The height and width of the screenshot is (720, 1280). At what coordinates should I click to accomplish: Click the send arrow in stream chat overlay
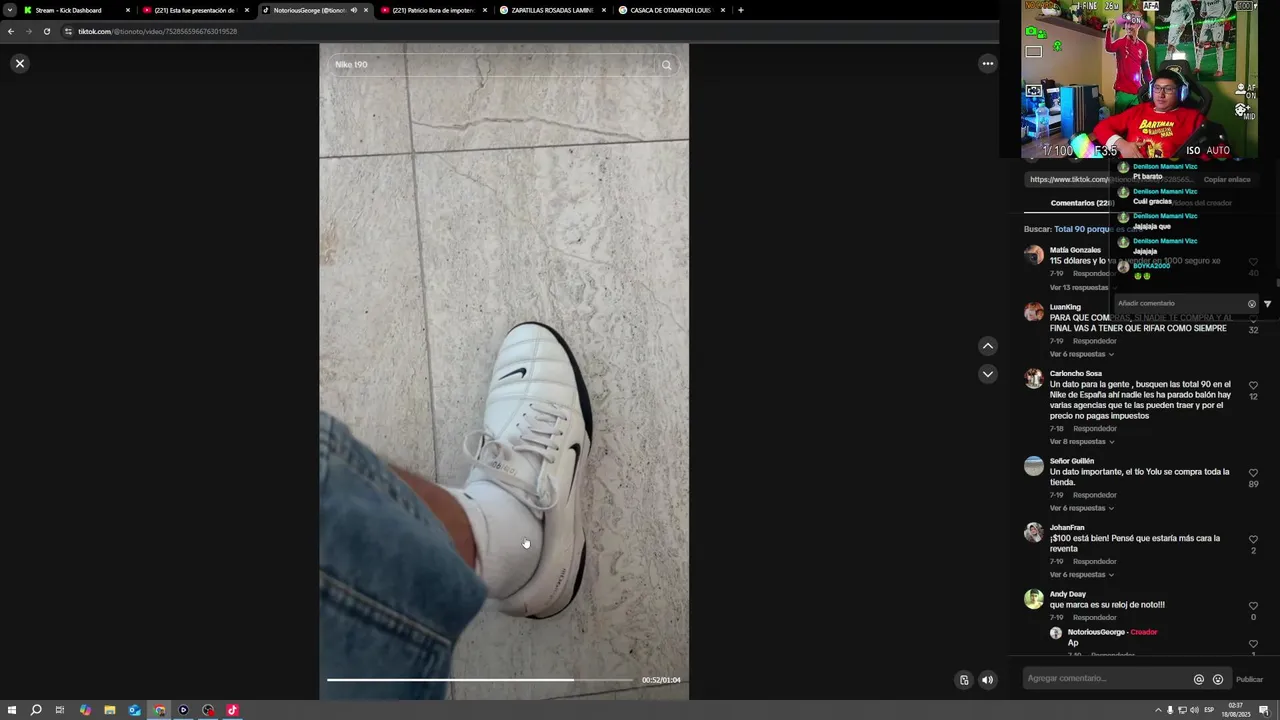(1267, 304)
